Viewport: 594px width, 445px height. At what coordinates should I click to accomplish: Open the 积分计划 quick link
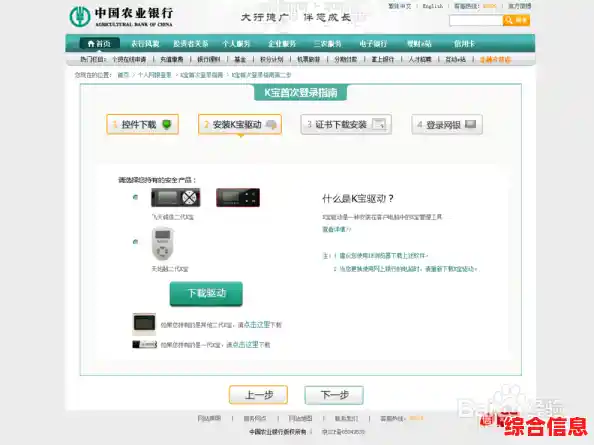tap(272, 59)
